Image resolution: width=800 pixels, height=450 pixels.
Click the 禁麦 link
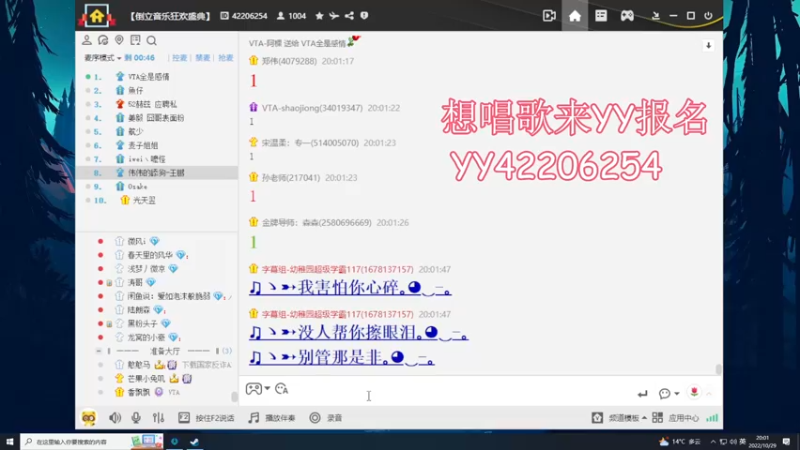pyautogui.click(x=203, y=58)
